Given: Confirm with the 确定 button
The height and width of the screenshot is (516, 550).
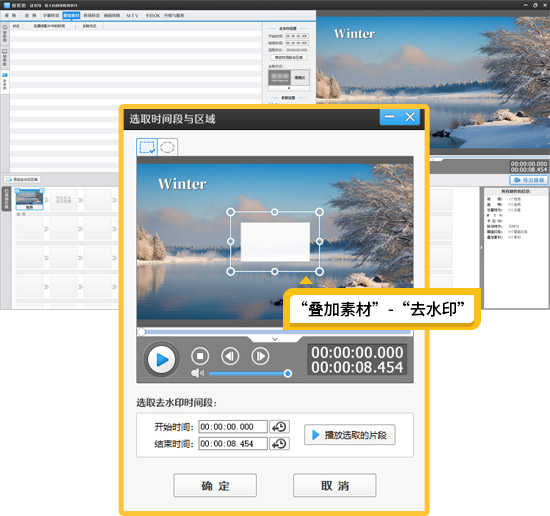Looking at the screenshot, I should click(x=215, y=485).
